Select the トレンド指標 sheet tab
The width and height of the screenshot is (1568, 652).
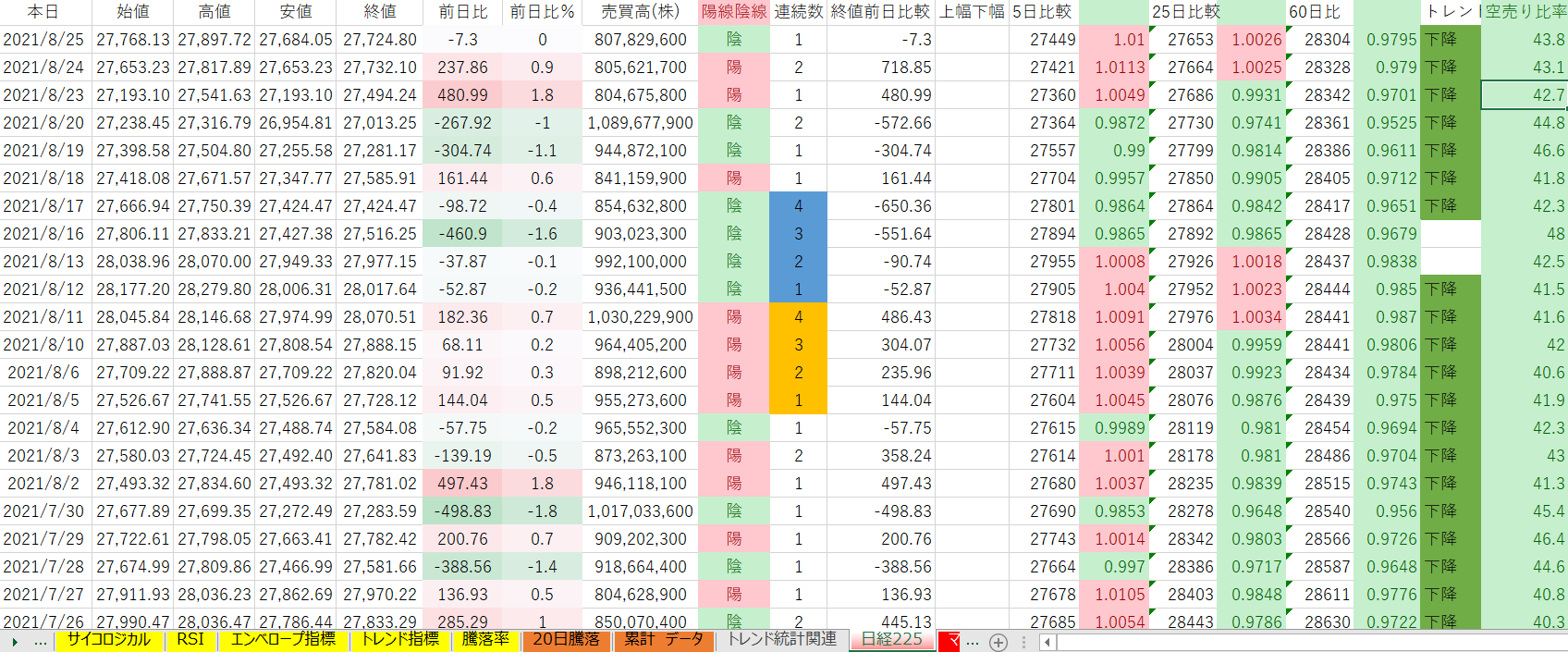click(399, 640)
